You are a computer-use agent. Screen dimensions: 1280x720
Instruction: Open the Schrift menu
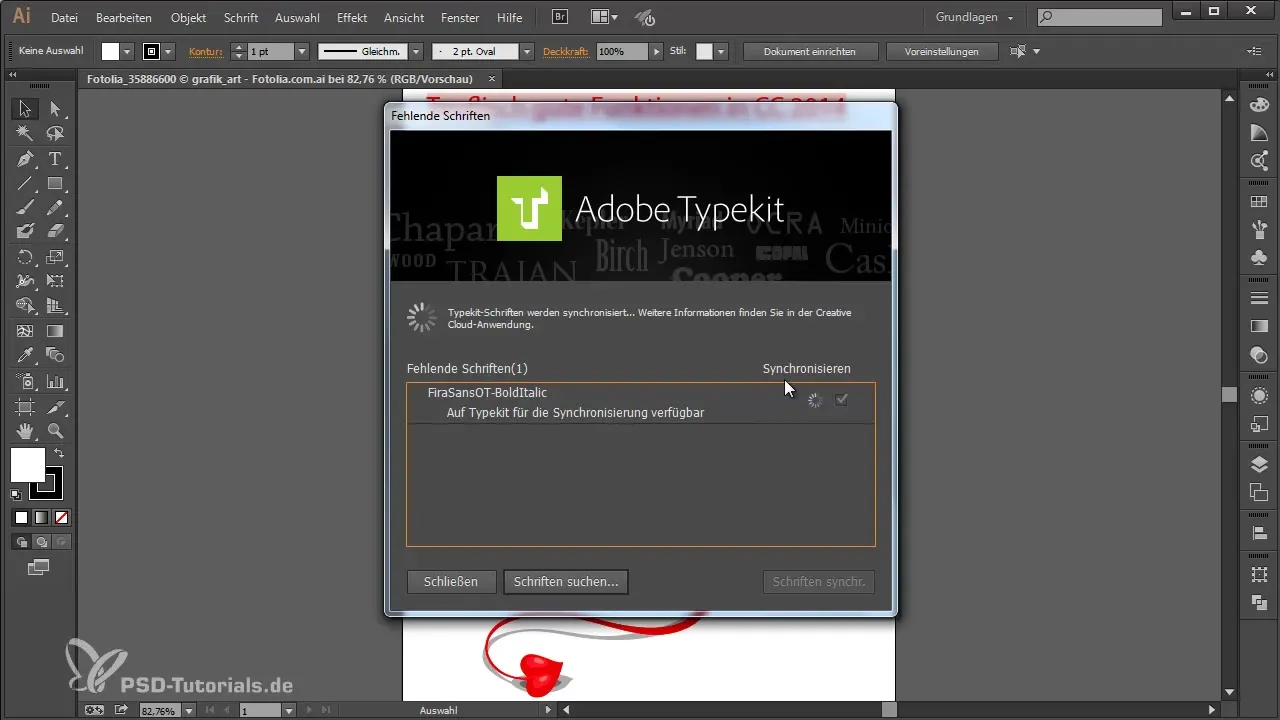click(x=241, y=18)
